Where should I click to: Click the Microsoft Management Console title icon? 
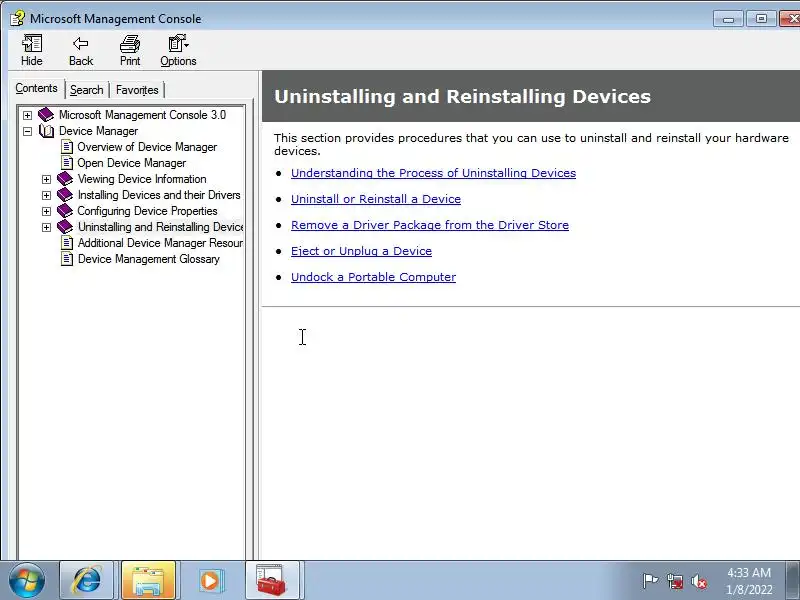pos(17,19)
